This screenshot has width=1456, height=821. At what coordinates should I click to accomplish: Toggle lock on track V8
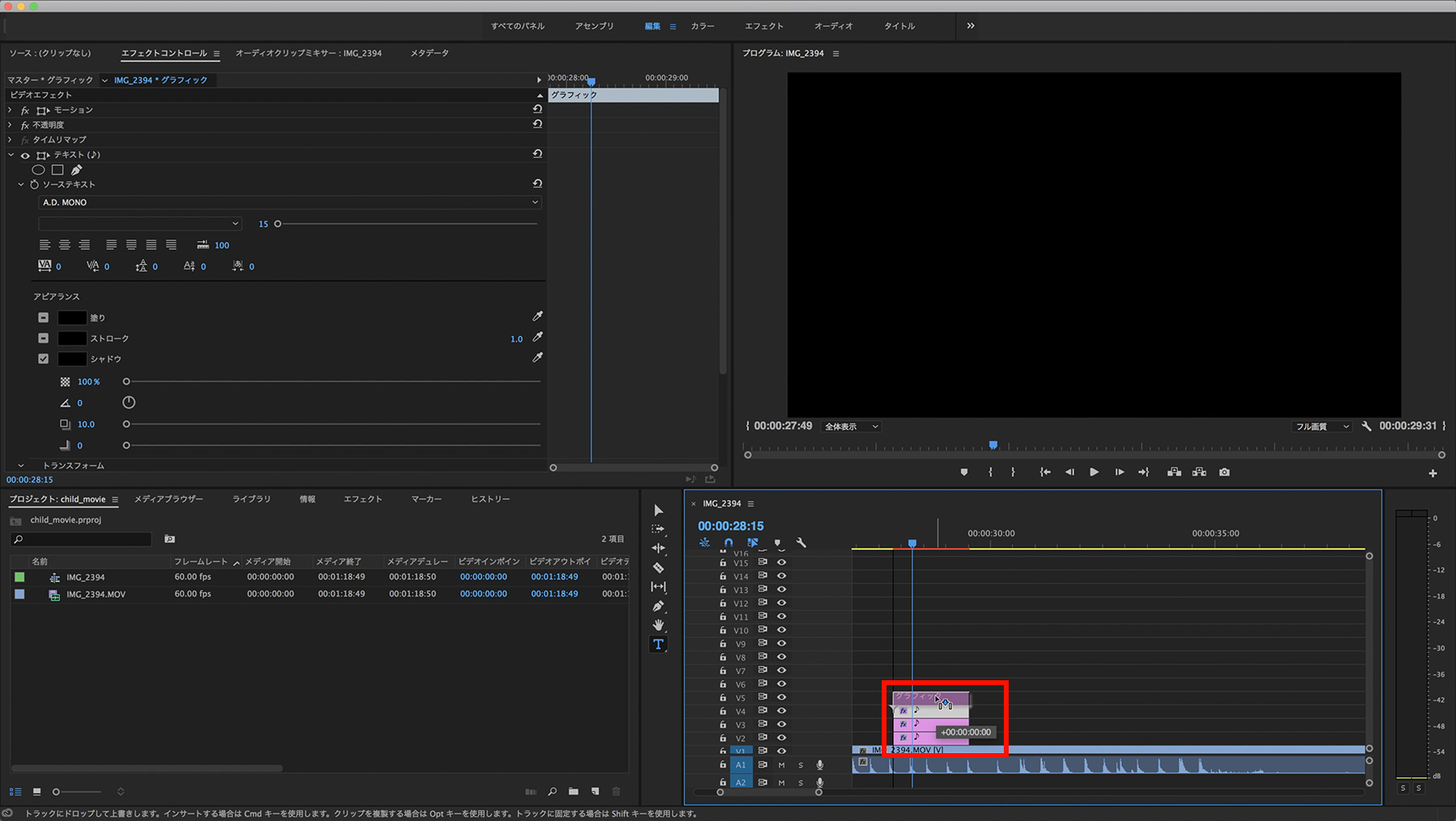[722, 657]
